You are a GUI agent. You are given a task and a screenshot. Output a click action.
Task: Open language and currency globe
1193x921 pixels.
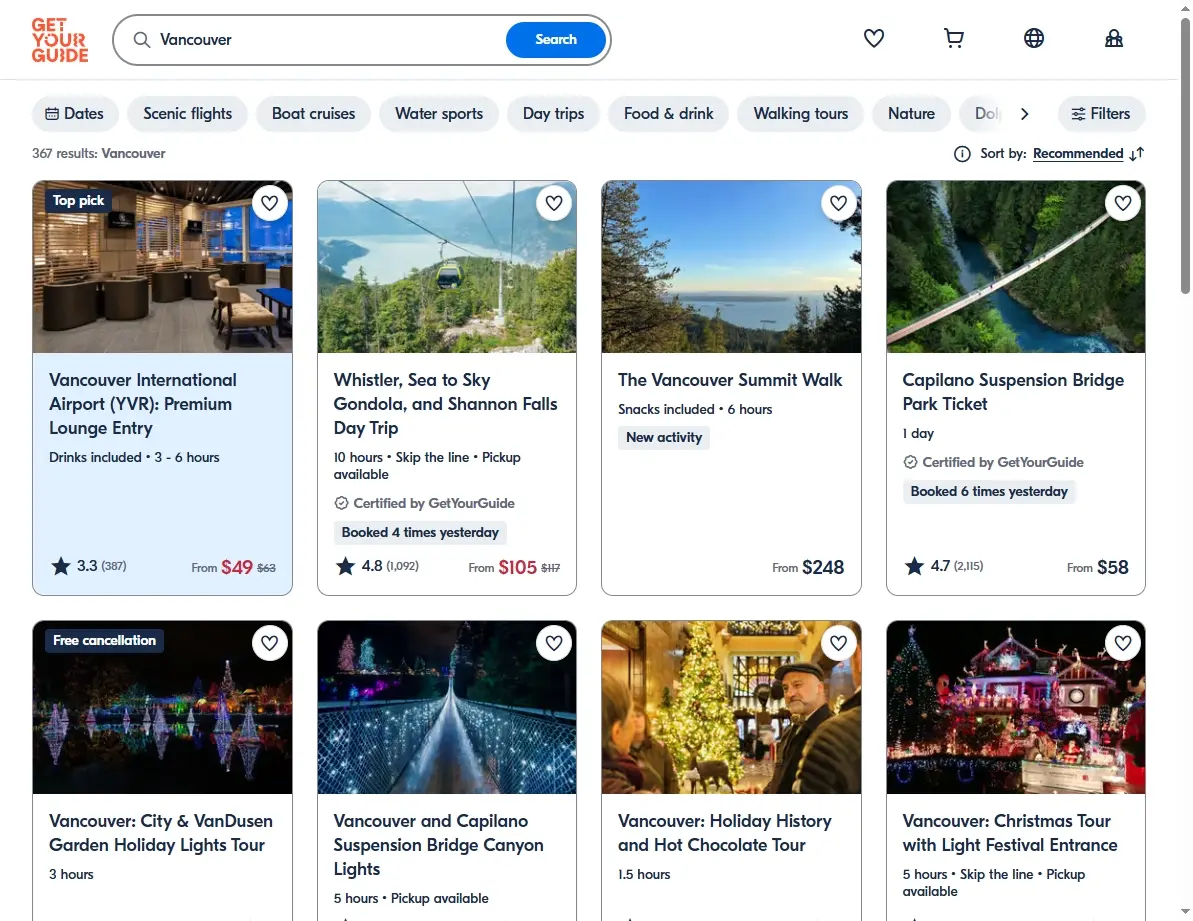(1034, 38)
